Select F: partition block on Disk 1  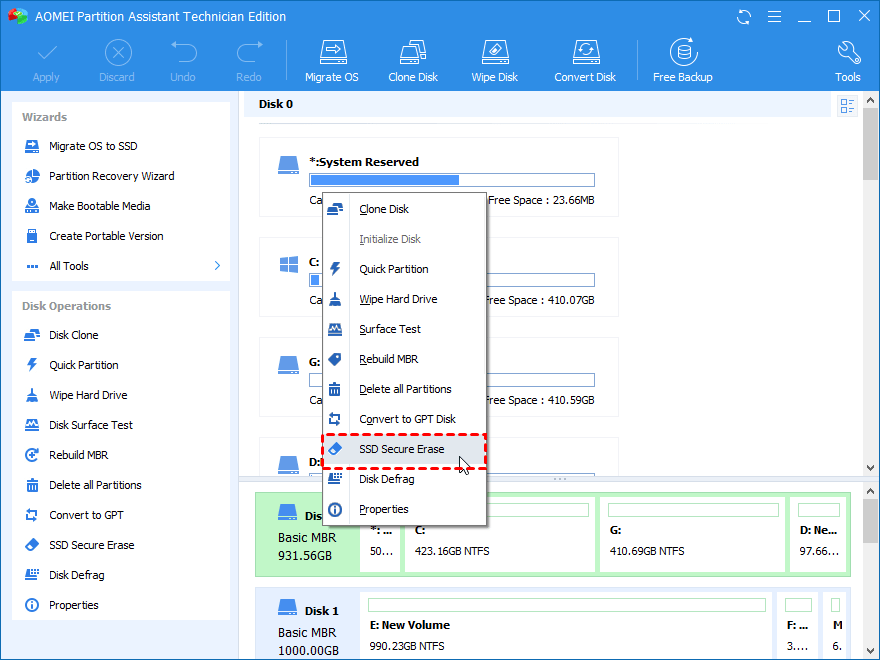click(x=798, y=624)
